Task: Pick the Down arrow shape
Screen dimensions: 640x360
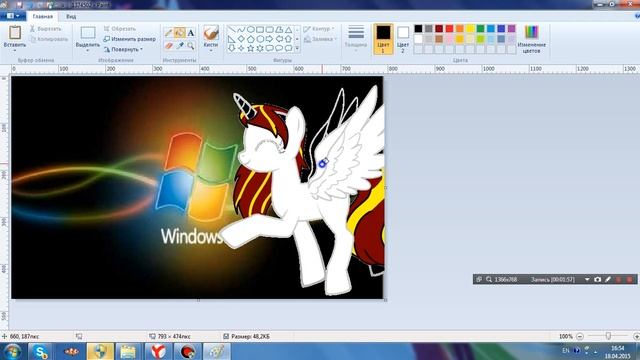Action: click(x=232, y=48)
